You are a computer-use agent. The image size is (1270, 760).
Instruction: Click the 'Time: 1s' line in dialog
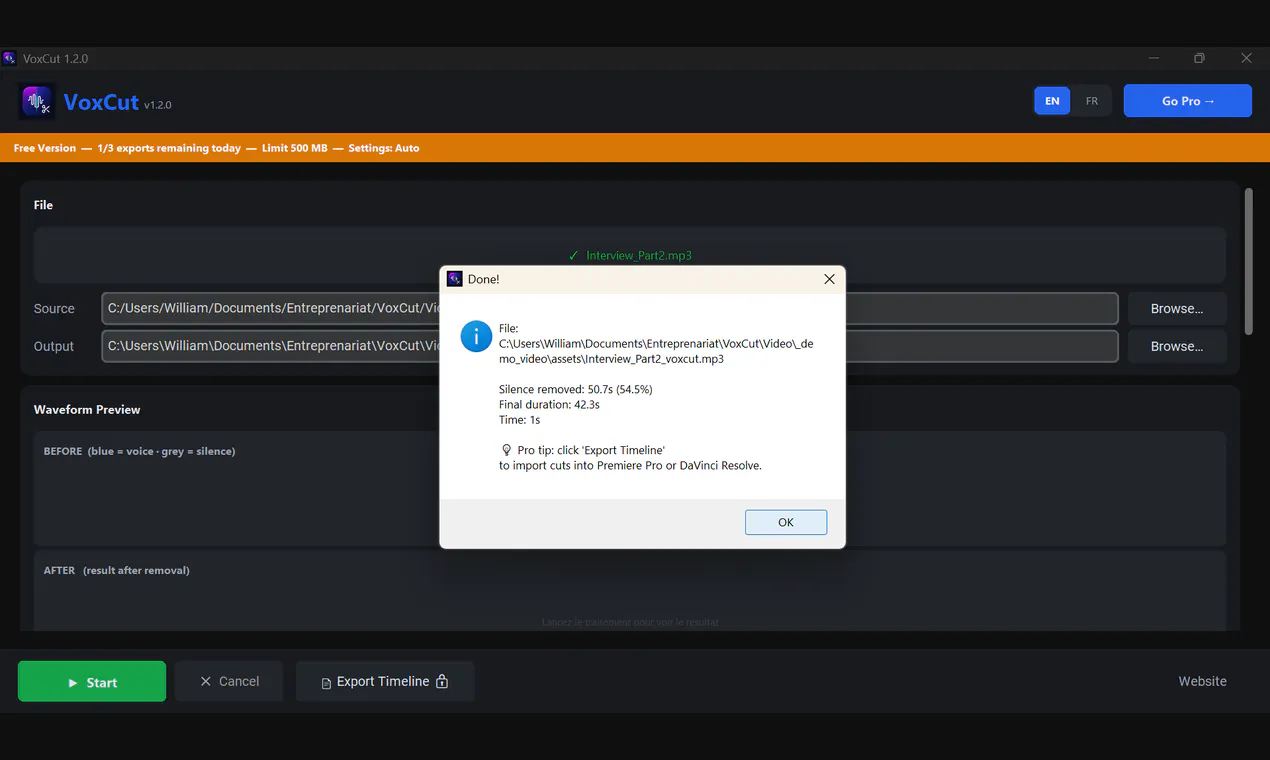(x=519, y=420)
